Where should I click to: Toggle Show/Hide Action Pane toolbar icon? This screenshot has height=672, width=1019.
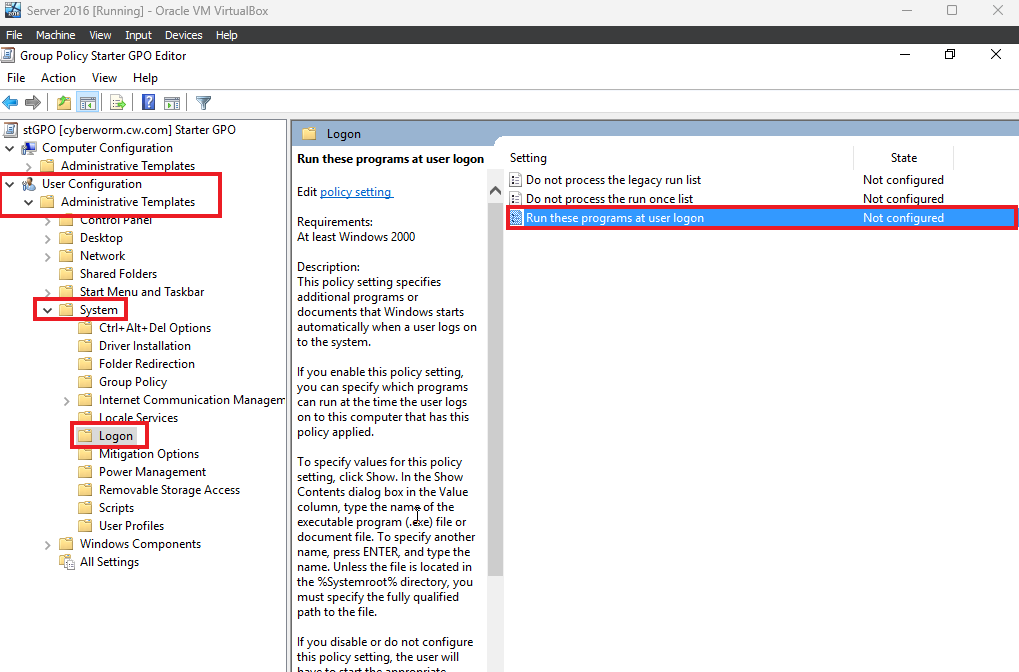click(x=172, y=103)
